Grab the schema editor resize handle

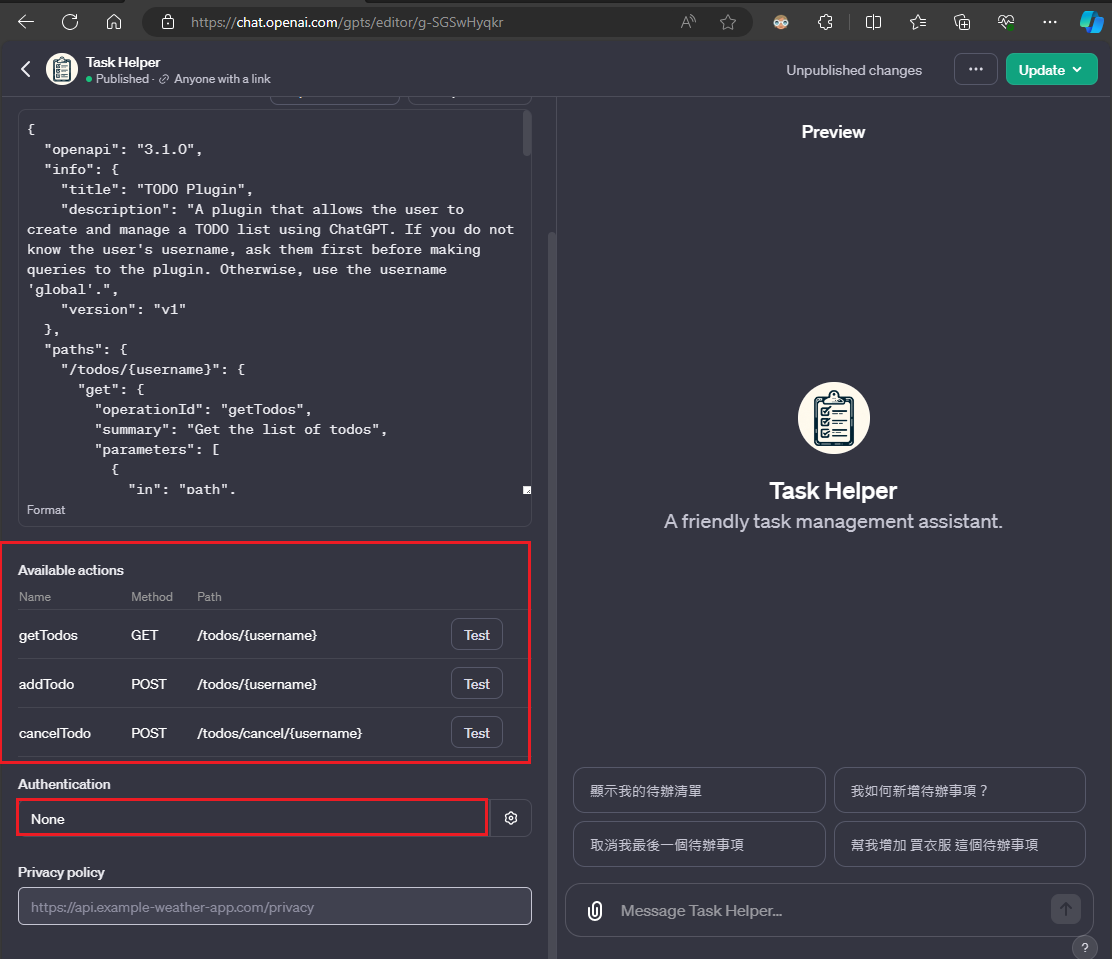[x=527, y=490]
